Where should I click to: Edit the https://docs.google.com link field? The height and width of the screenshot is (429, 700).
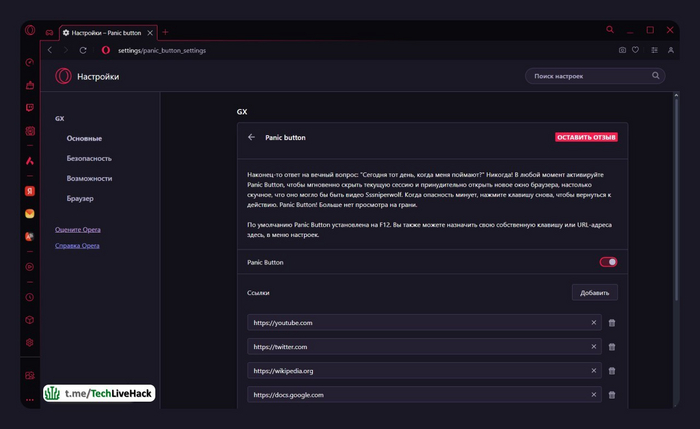(x=424, y=395)
